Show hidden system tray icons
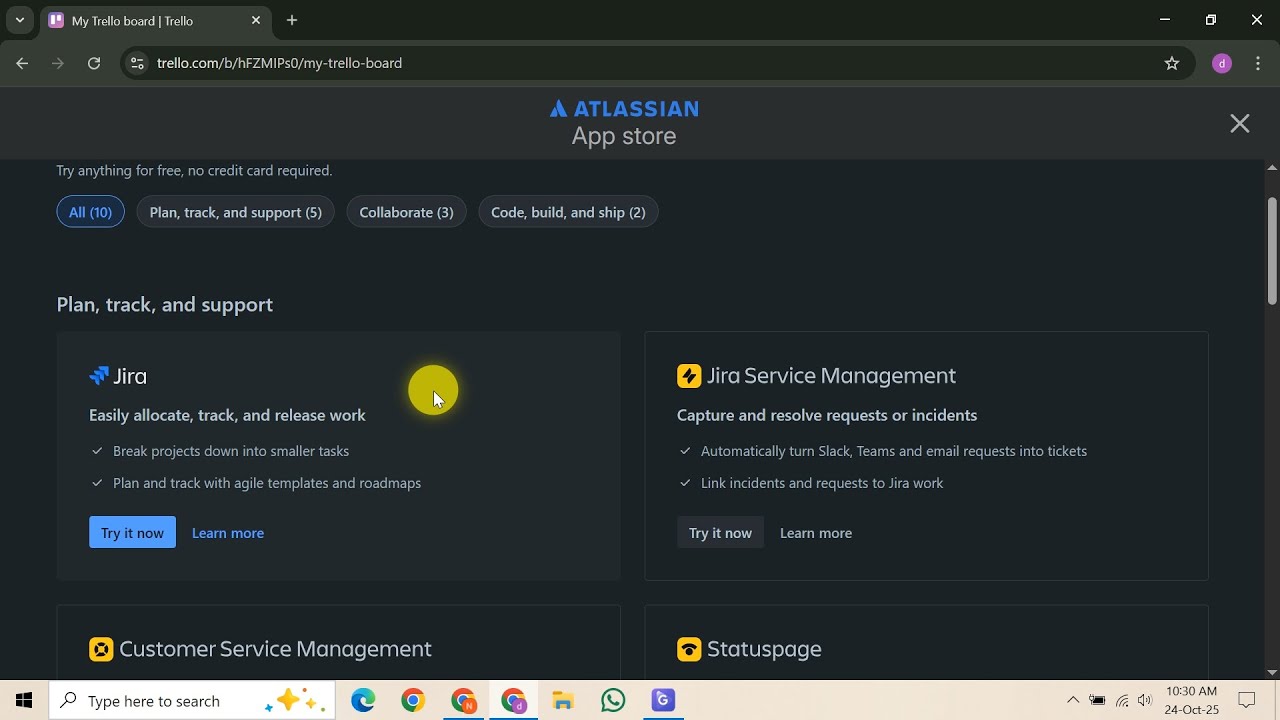Viewport: 1280px width, 720px height. (x=1073, y=701)
